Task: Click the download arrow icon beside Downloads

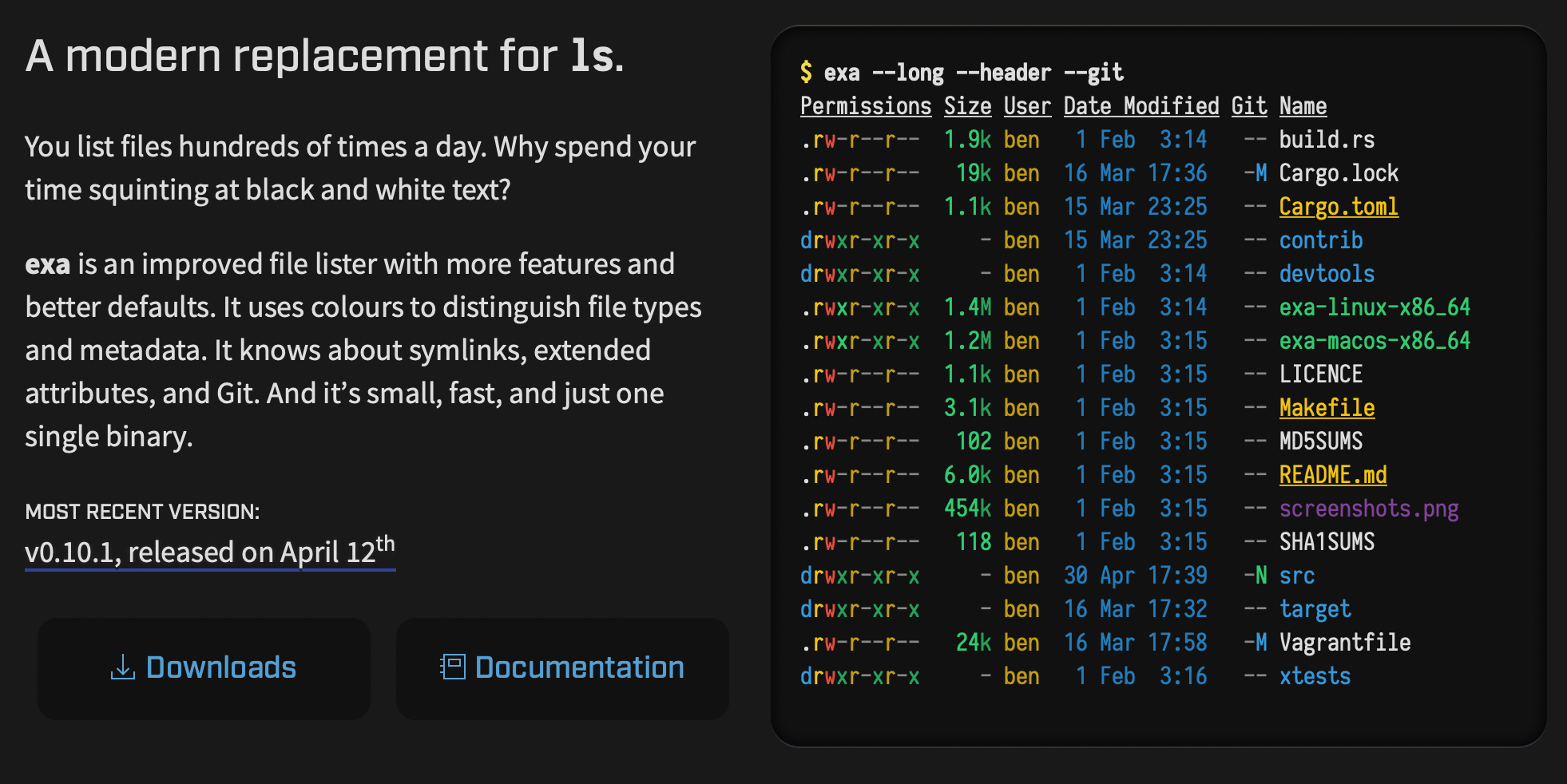Action: [122, 667]
